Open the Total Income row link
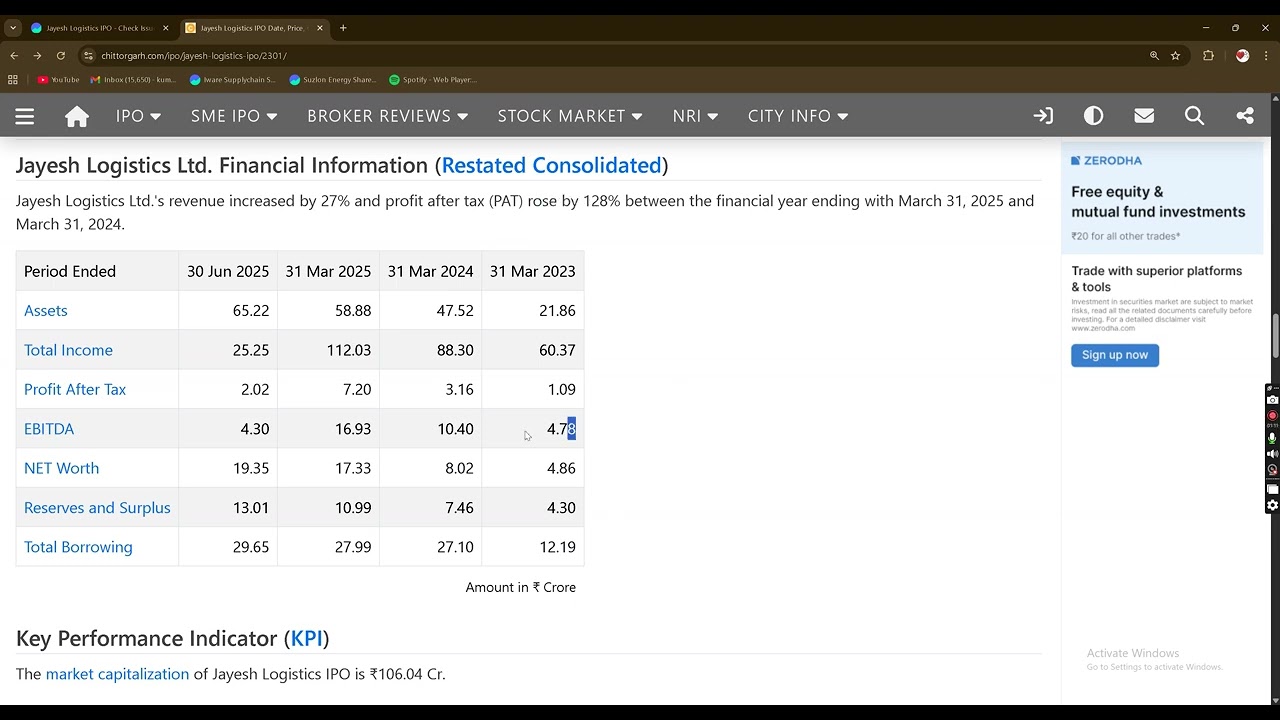Image resolution: width=1280 pixels, height=720 pixels. (x=68, y=350)
